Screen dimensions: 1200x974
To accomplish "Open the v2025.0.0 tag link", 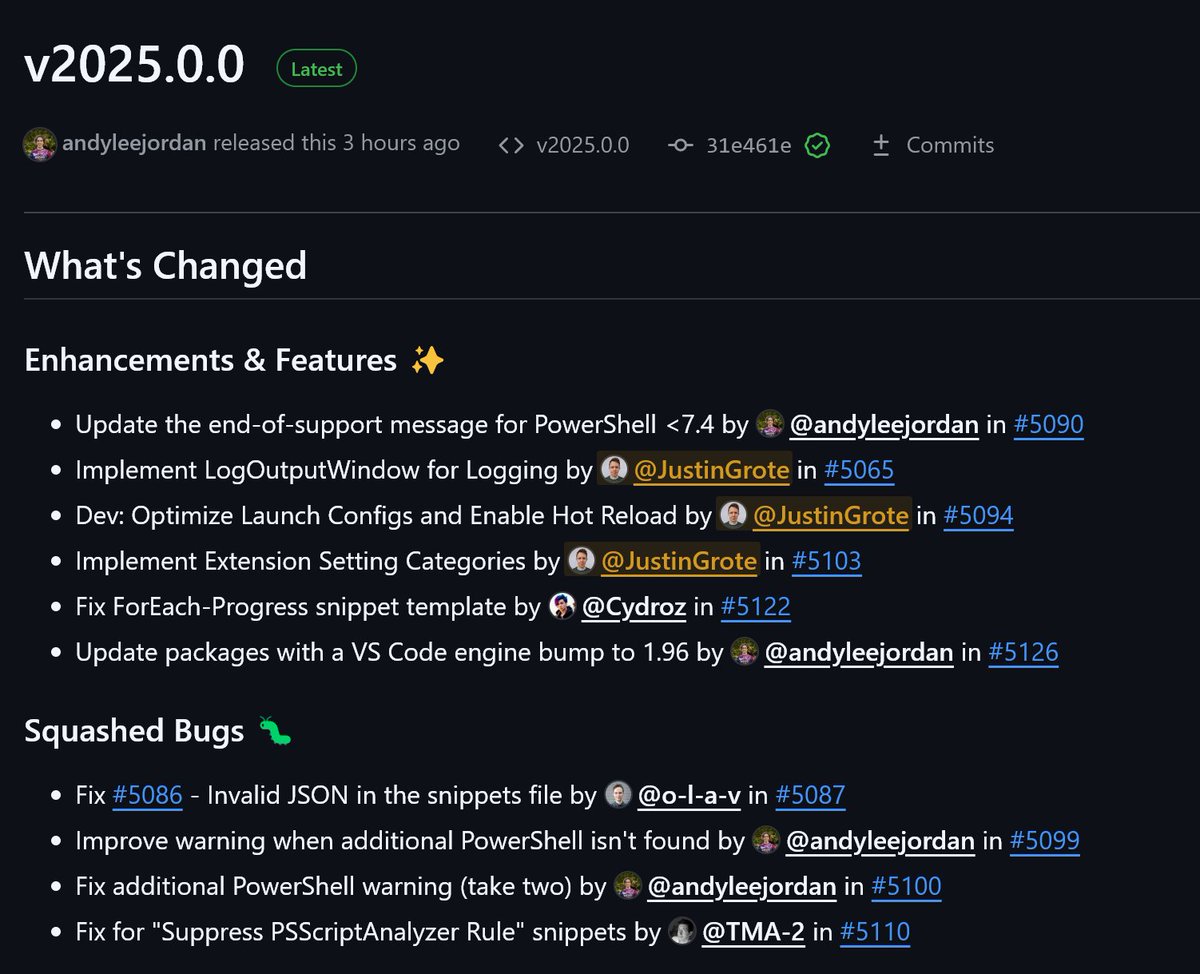I will click(x=583, y=146).
